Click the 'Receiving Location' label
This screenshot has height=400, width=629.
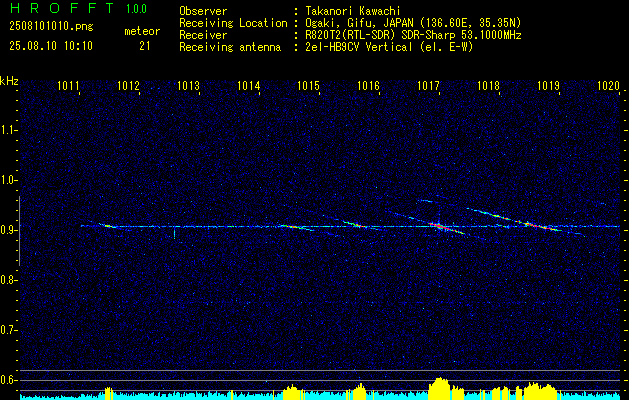233,23
